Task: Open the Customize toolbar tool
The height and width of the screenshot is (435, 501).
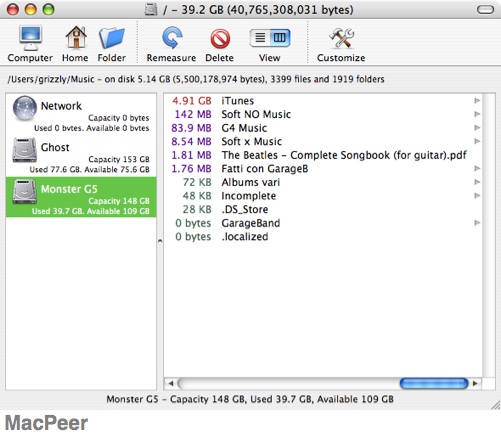Action: 341,38
